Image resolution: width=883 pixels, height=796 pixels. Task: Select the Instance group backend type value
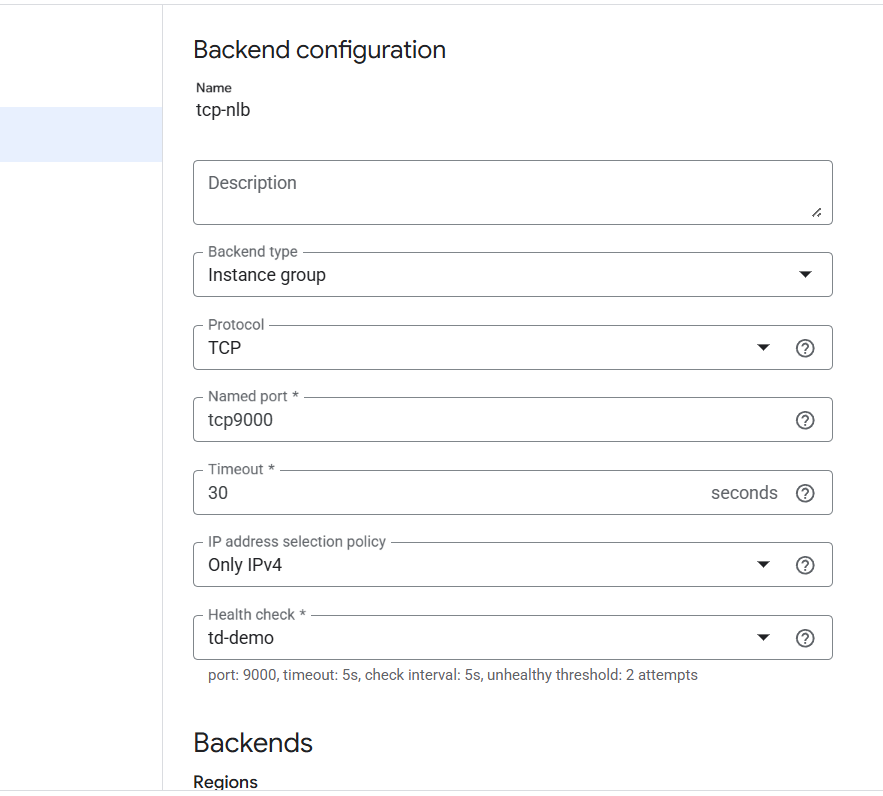click(267, 275)
